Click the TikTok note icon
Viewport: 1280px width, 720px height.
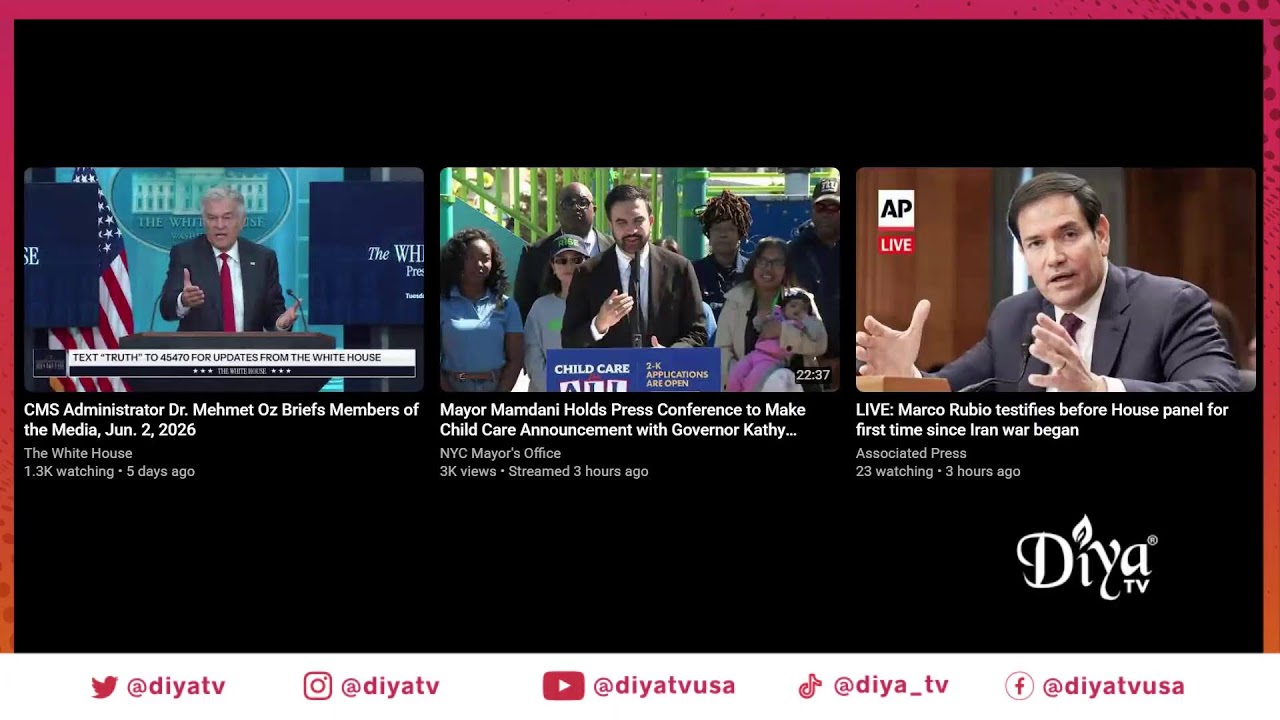(809, 686)
